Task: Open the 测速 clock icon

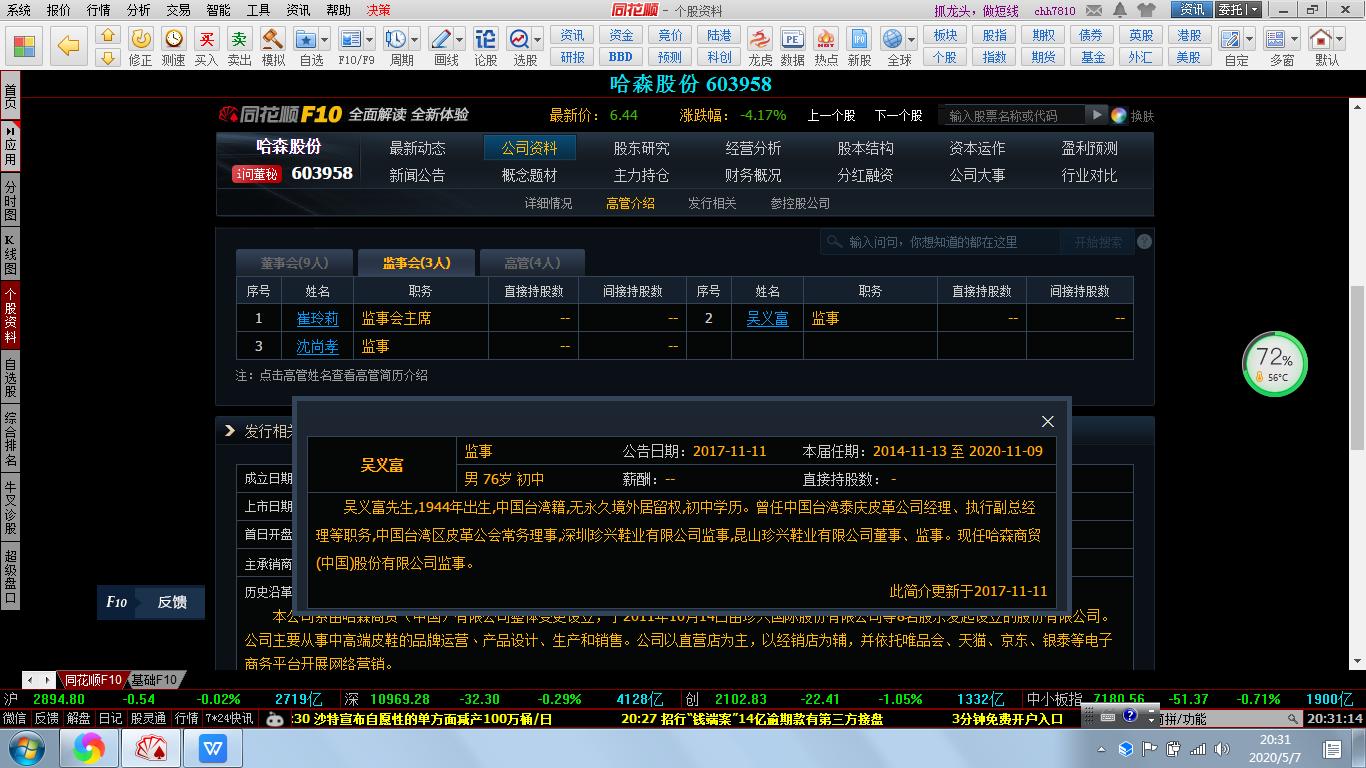Action: [x=174, y=39]
